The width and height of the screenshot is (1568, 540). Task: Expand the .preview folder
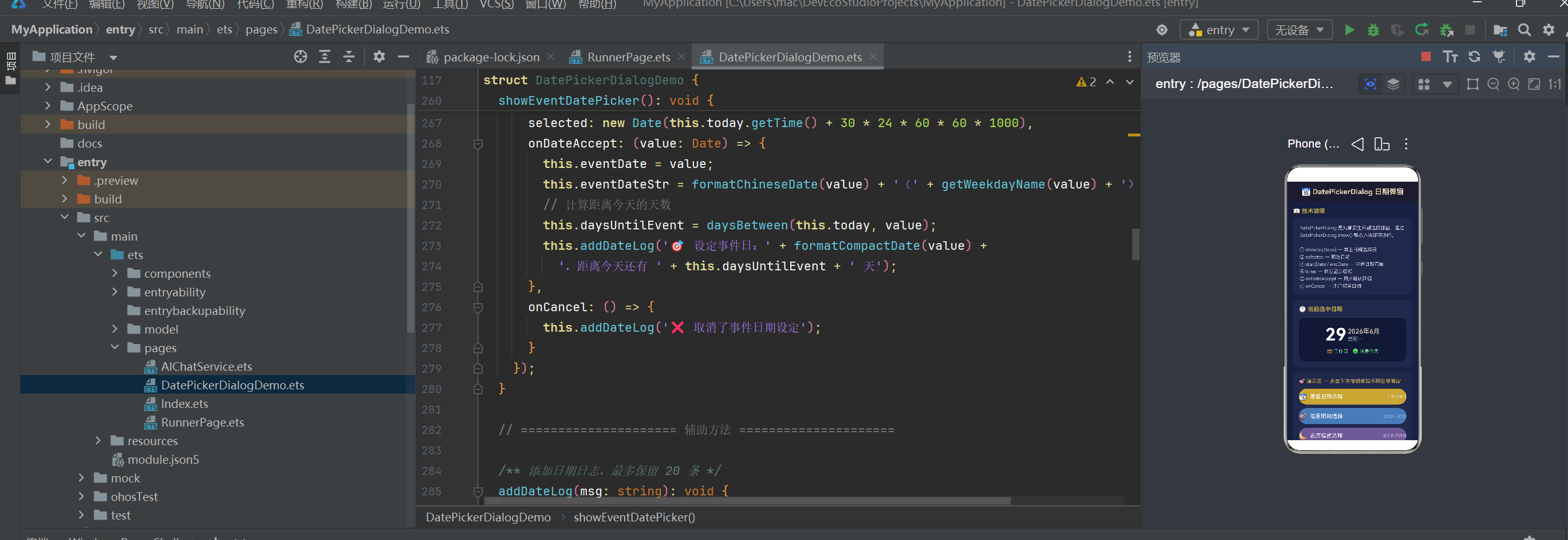pos(64,180)
